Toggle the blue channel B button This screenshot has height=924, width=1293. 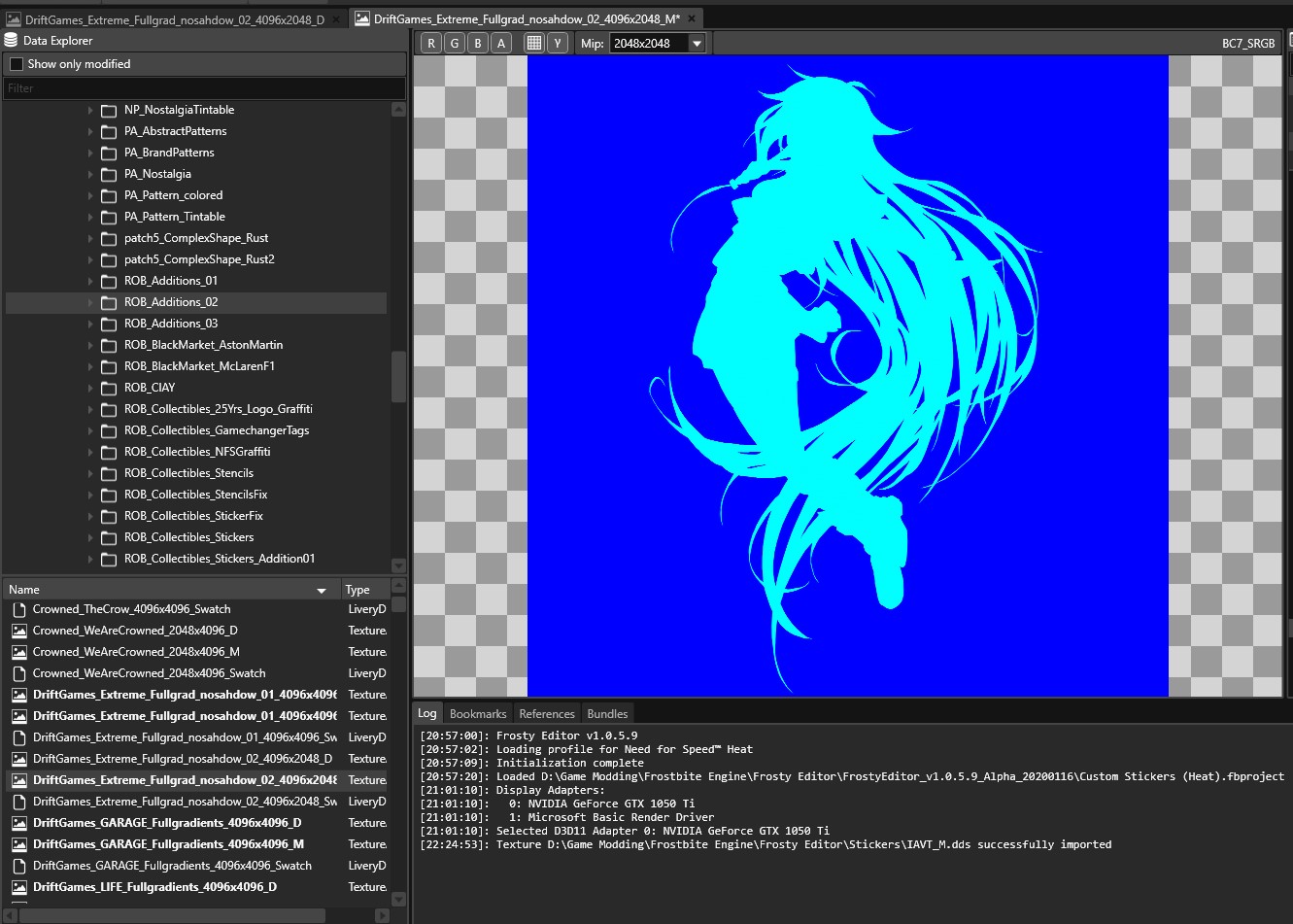click(x=478, y=43)
